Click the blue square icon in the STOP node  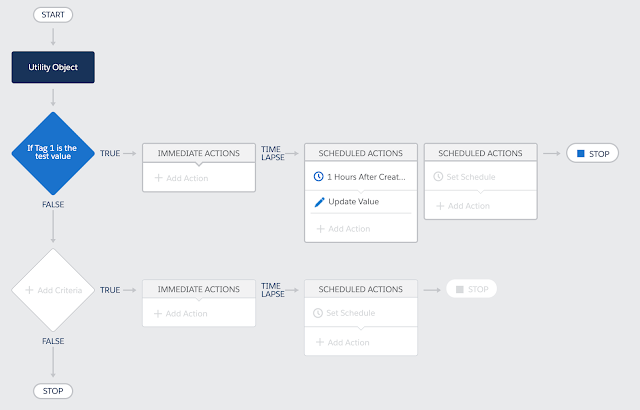[x=580, y=154]
